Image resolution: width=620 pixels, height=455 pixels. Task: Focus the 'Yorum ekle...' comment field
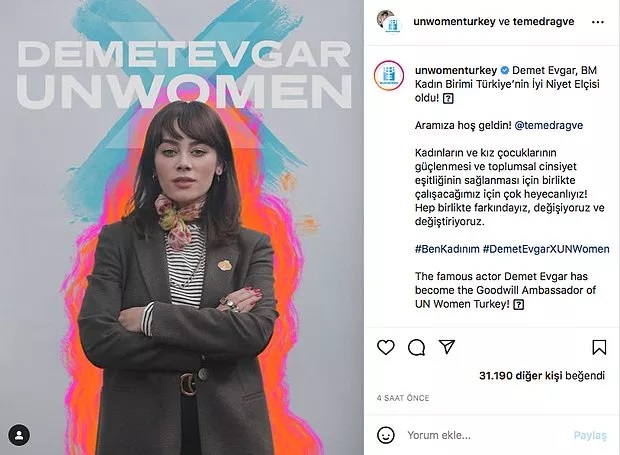[486, 435]
